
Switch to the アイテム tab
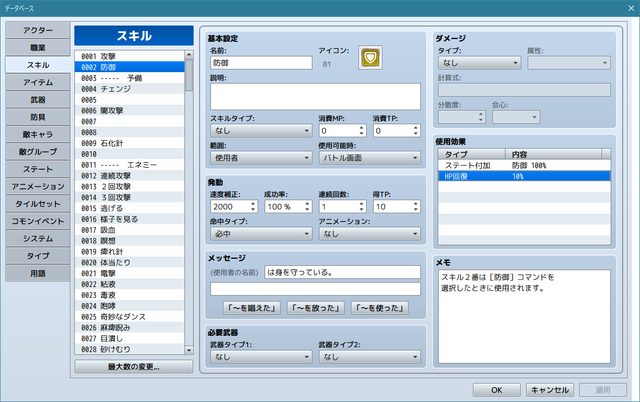point(38,82)
